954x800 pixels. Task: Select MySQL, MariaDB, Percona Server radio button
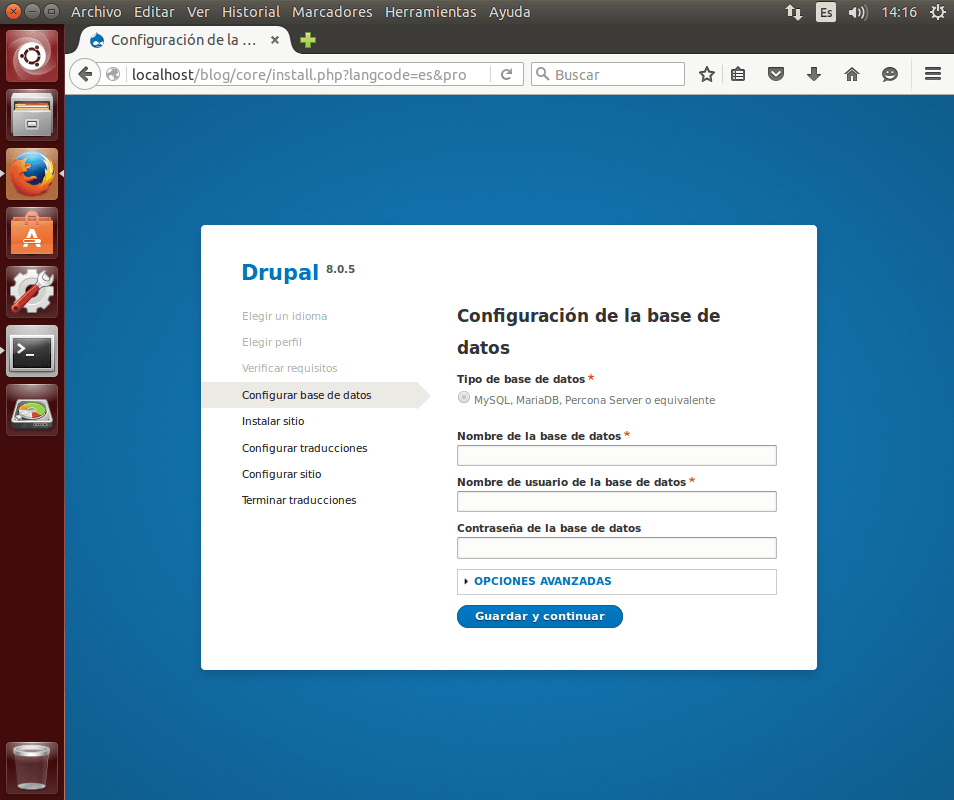coord(464,397)
